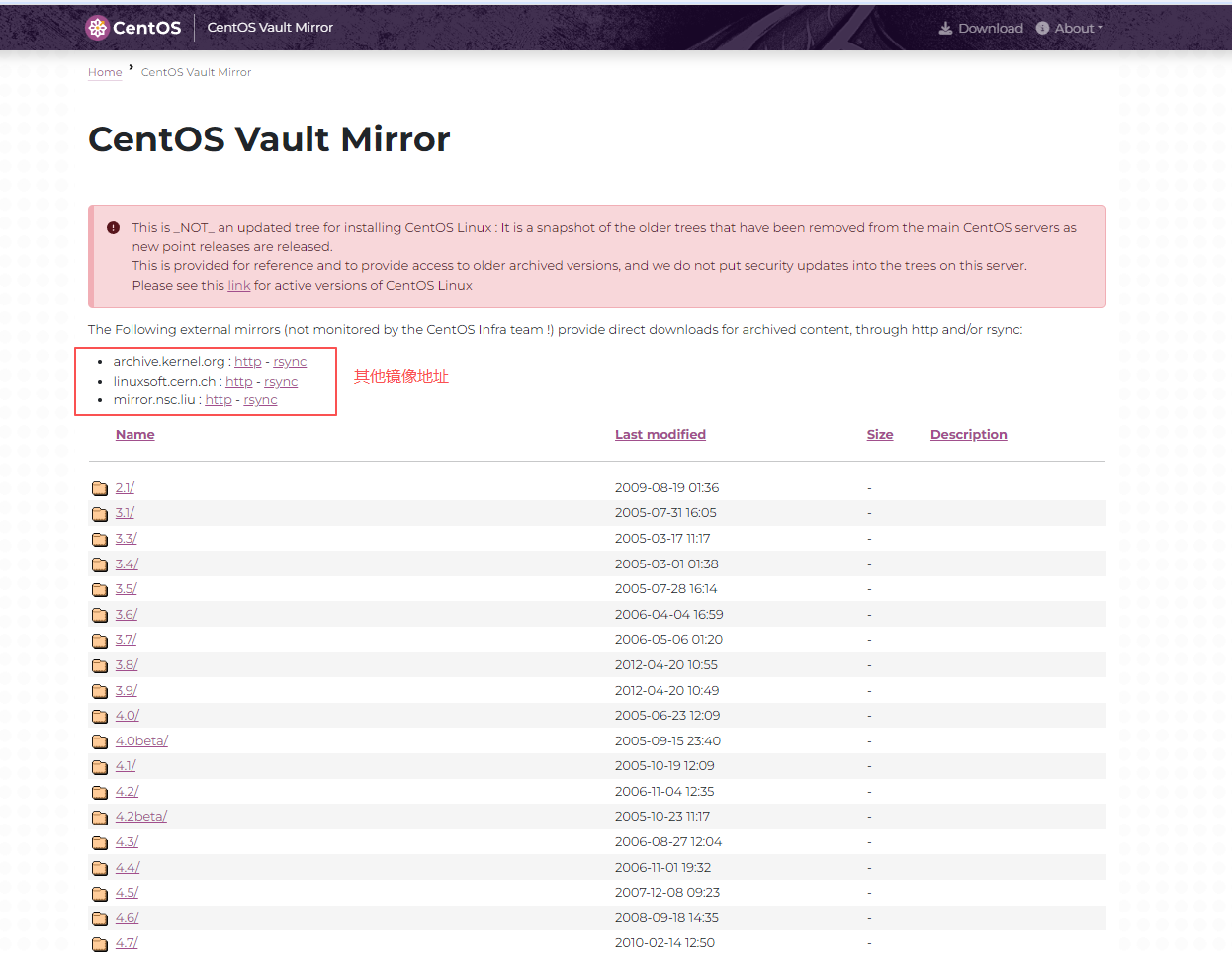Screen dimensions: 1232x955
Task: Expand the About dropdown menu
Action: coord(1070,28)
